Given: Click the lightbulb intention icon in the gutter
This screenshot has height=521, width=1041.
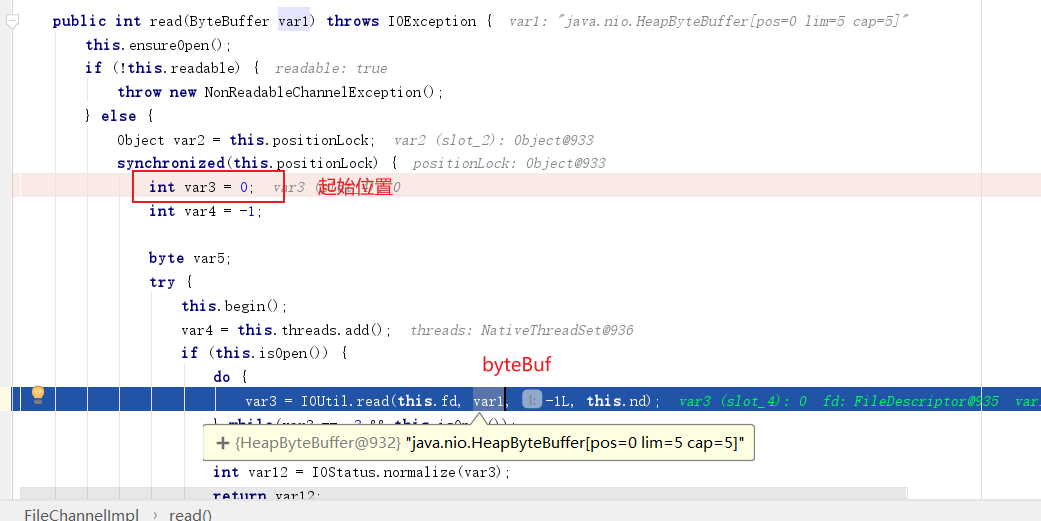Looking at the screenshot, I should click(38, 395).
